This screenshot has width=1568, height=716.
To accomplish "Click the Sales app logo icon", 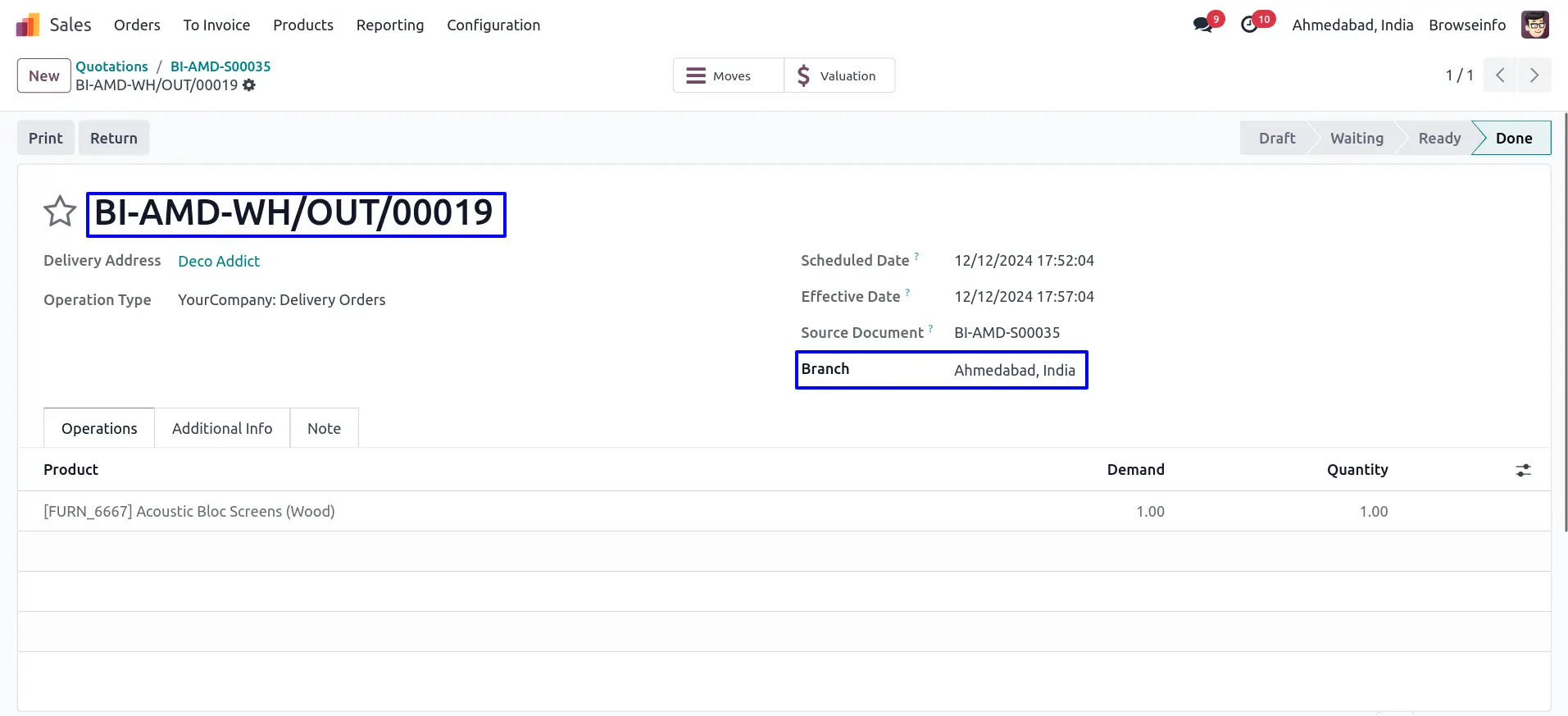I will tap(28, 25).
